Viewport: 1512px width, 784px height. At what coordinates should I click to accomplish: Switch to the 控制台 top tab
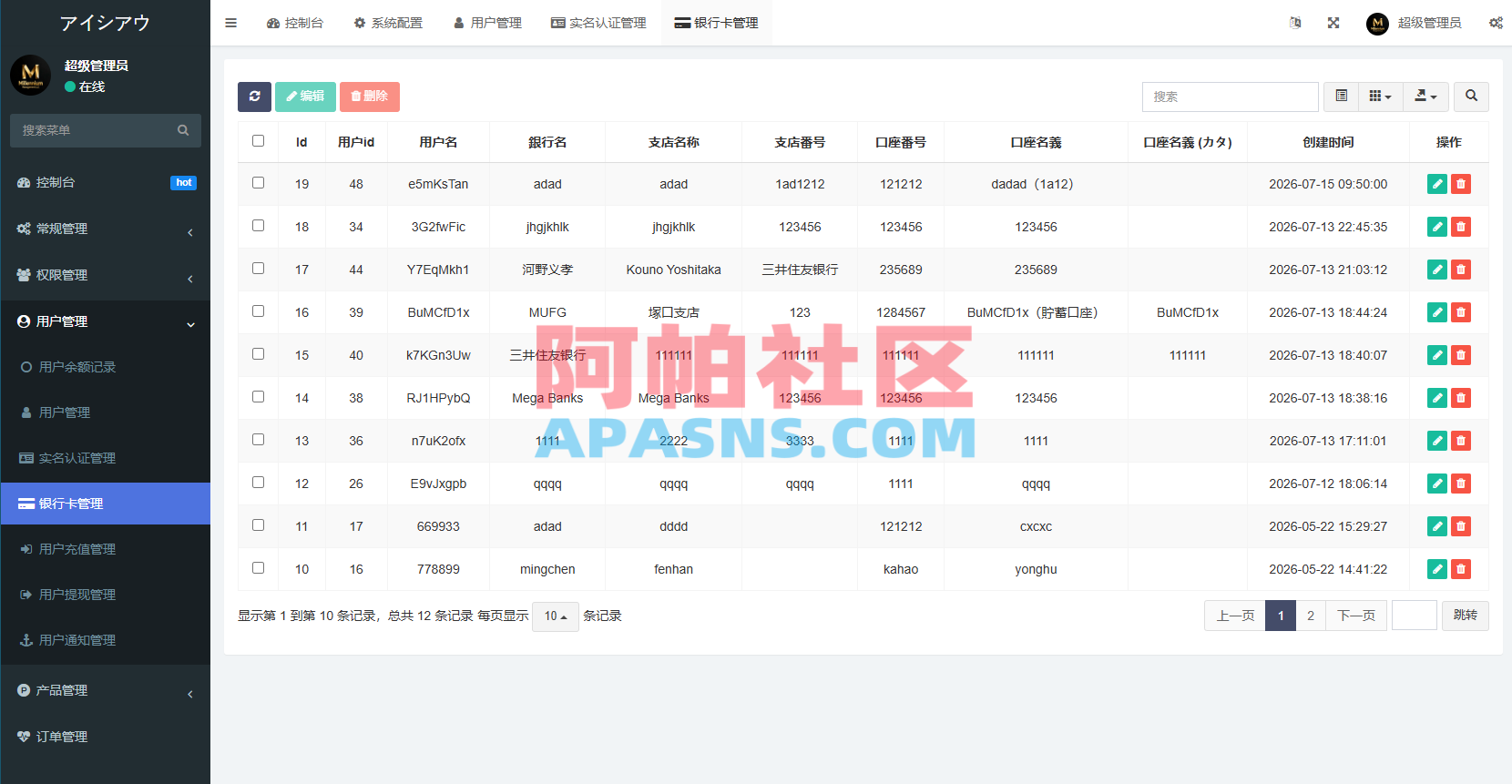(295, 23)
